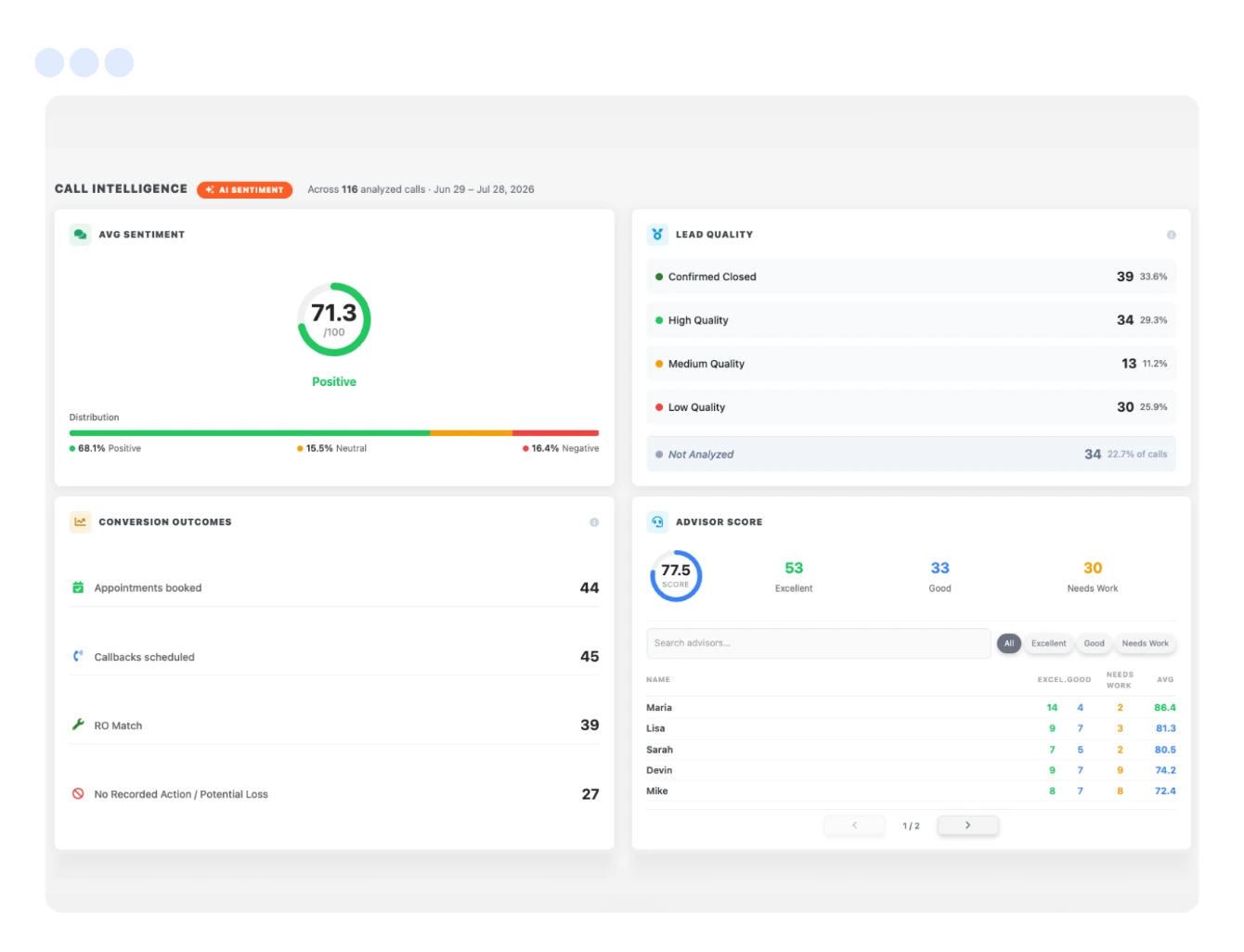Open the Conversion Outcomes info icon
This screenshot has height=952, width=1244.
click(594, 522)
